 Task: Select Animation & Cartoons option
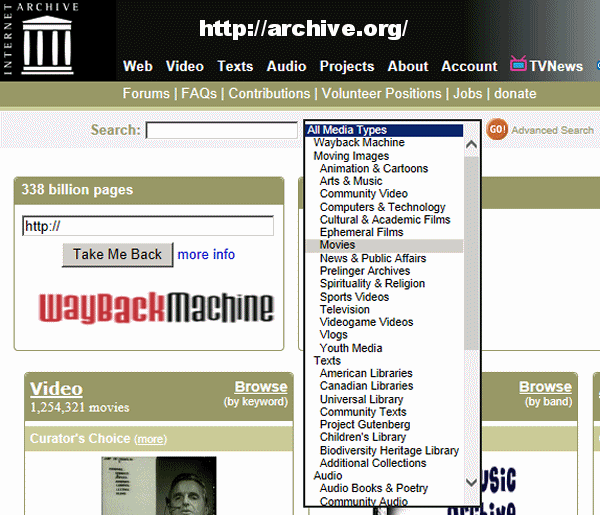pyautogui.click(x=385, y=168)
